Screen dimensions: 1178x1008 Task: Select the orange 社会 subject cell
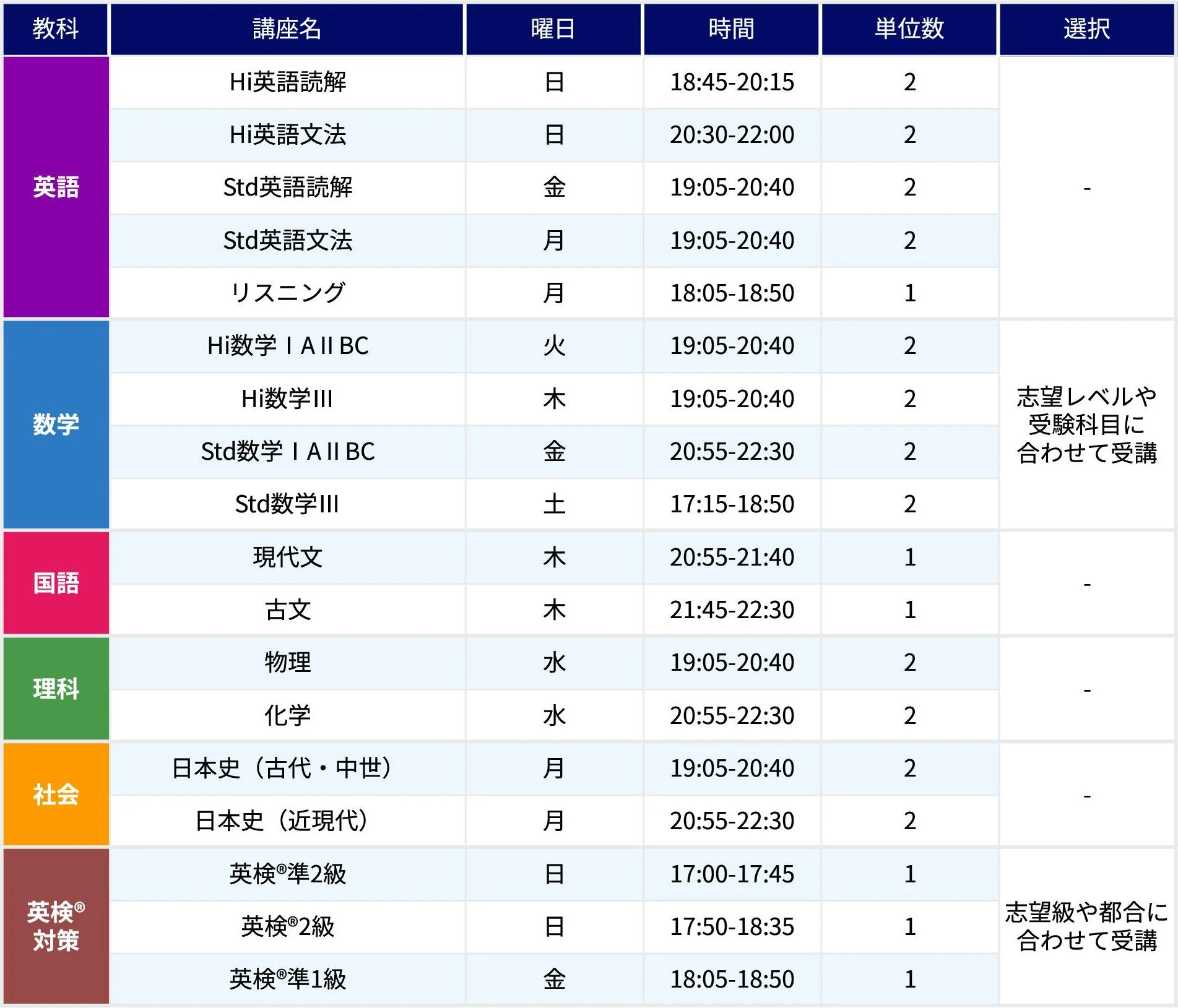point(56,795)
